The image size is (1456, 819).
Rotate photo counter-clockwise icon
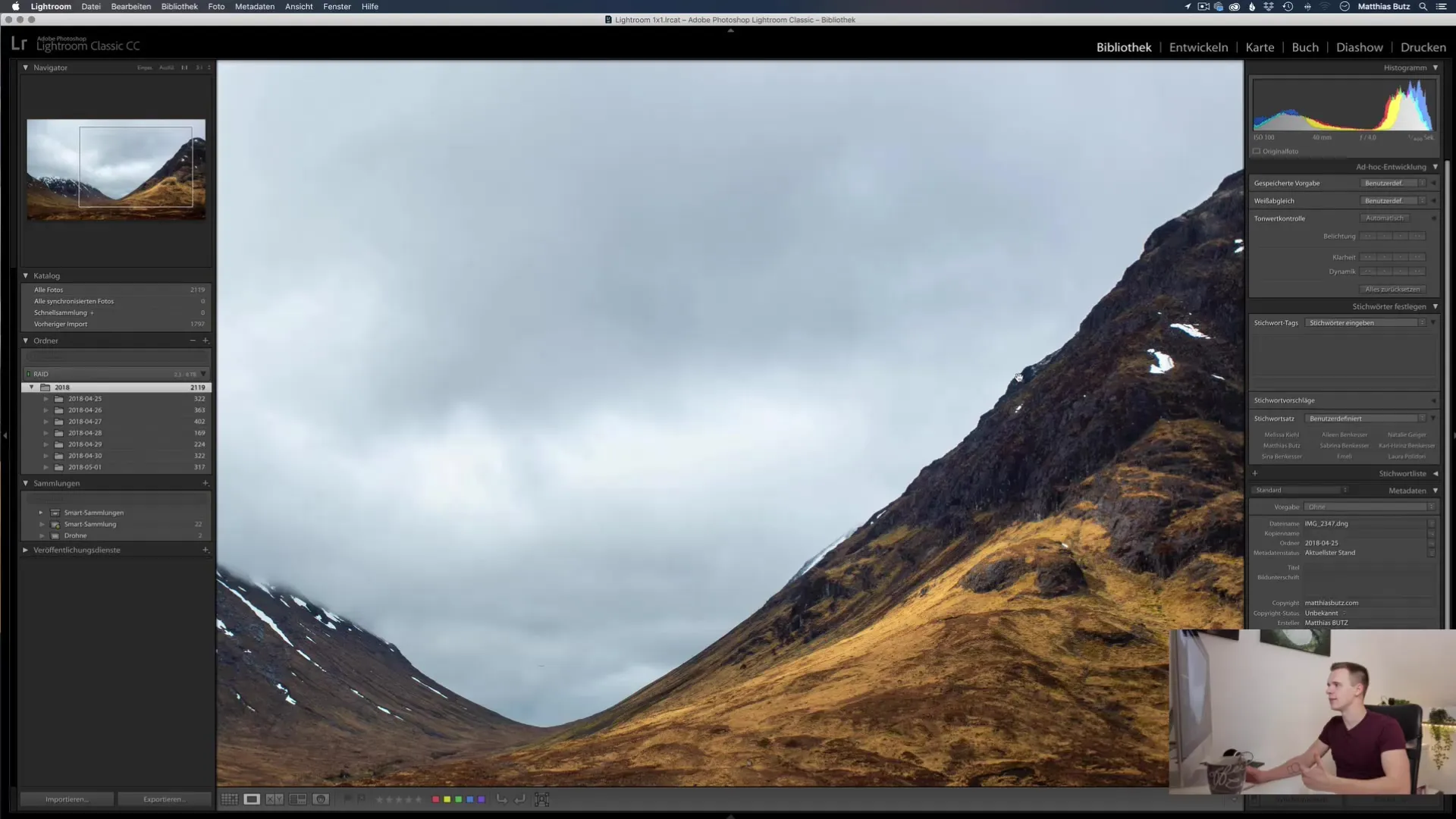(x=501, y=799)
